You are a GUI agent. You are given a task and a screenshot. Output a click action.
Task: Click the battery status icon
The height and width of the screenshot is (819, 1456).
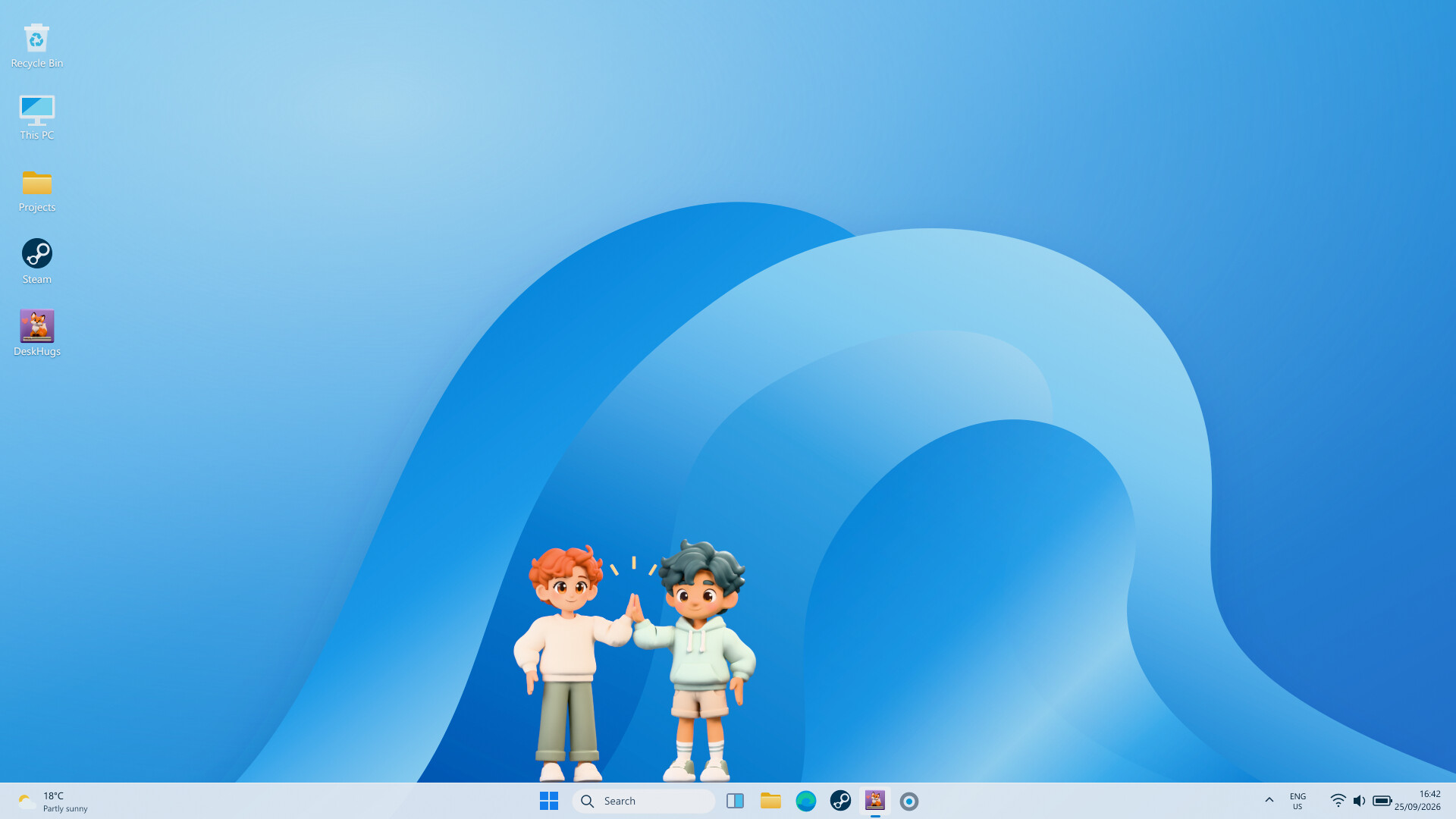click(1382, 801)
